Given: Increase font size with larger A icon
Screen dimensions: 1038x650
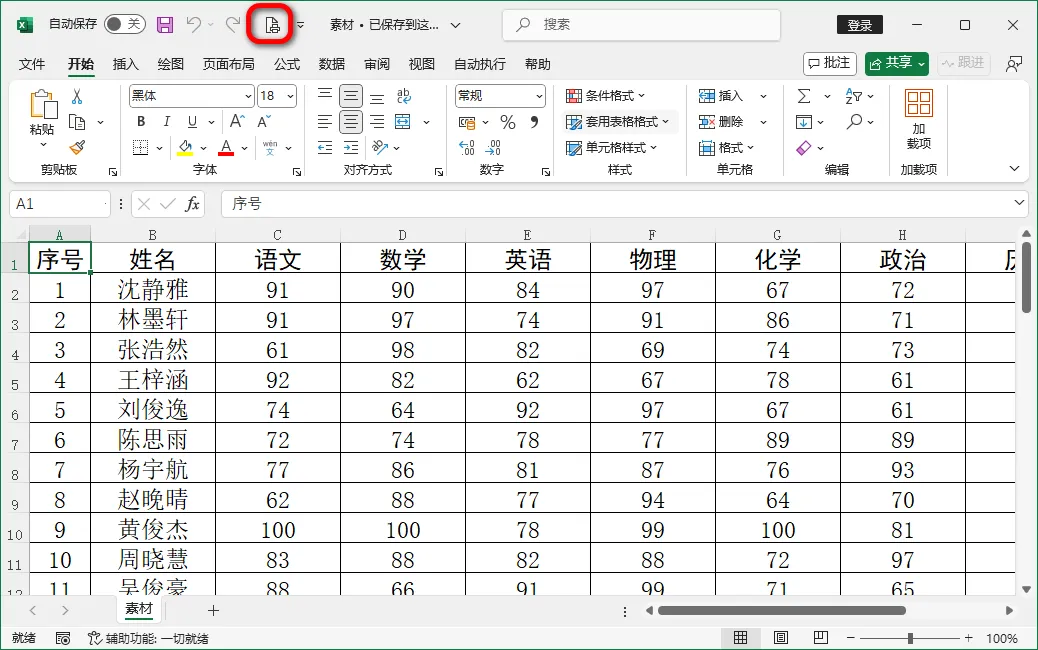Looking at the screenshot, I should [x=237, y=121].
